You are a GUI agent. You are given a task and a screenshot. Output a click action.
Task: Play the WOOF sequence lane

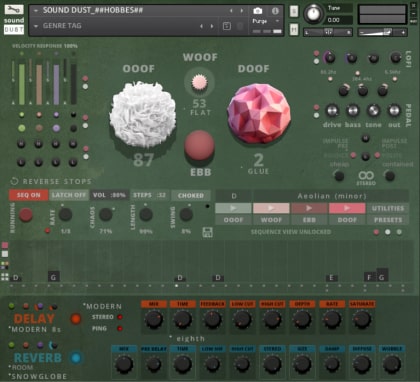click(271, 208)
